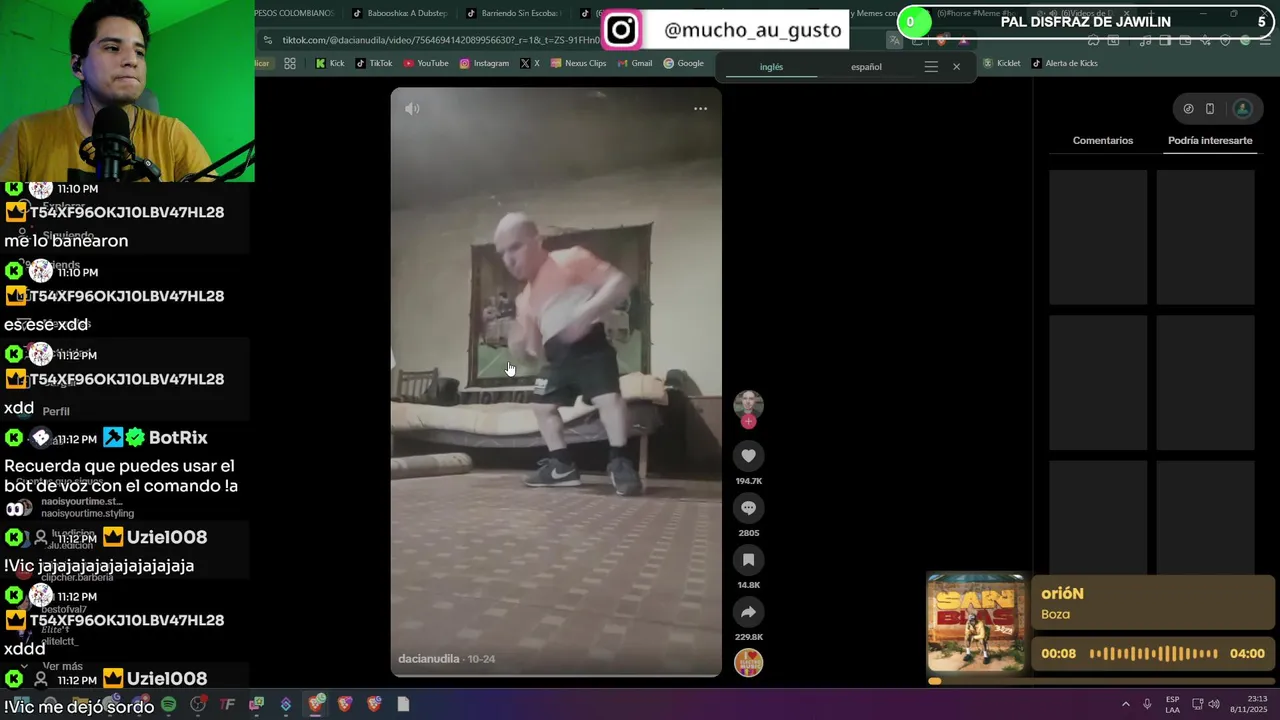Click the microphone icon in the system tray

tap(1147, 704)
